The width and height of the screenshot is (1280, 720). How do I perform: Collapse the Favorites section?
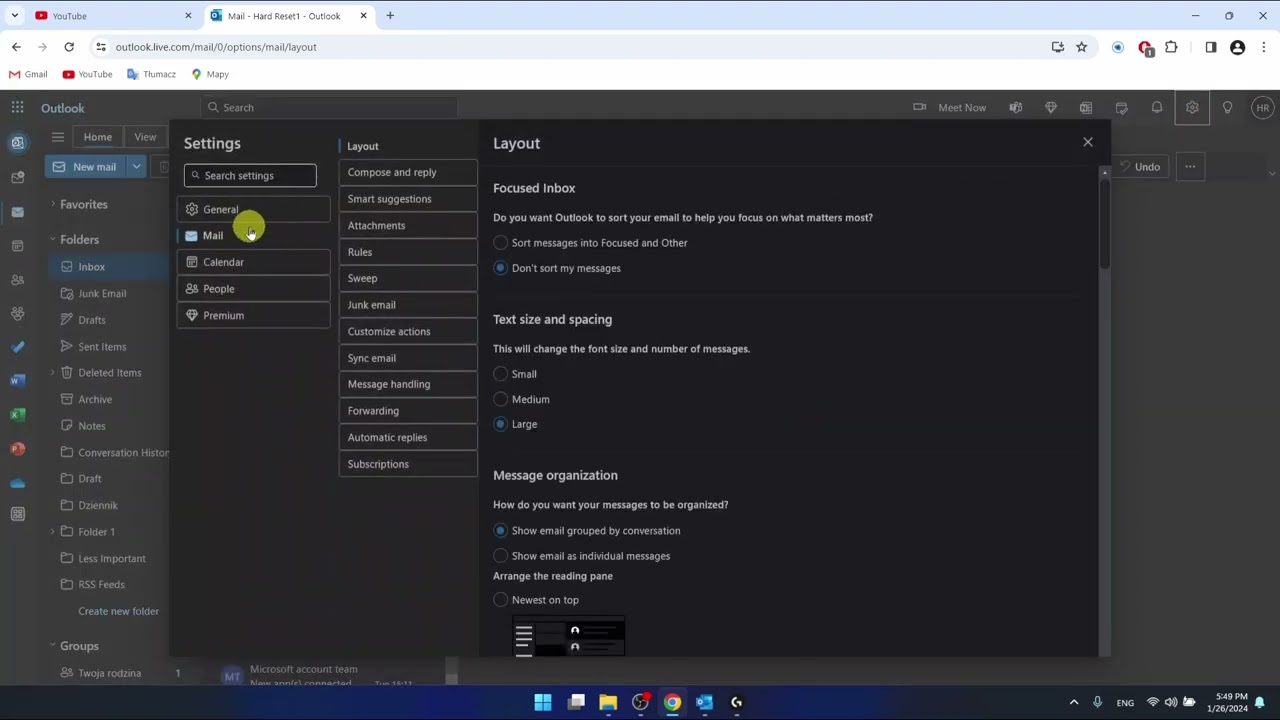click(53, 204)
